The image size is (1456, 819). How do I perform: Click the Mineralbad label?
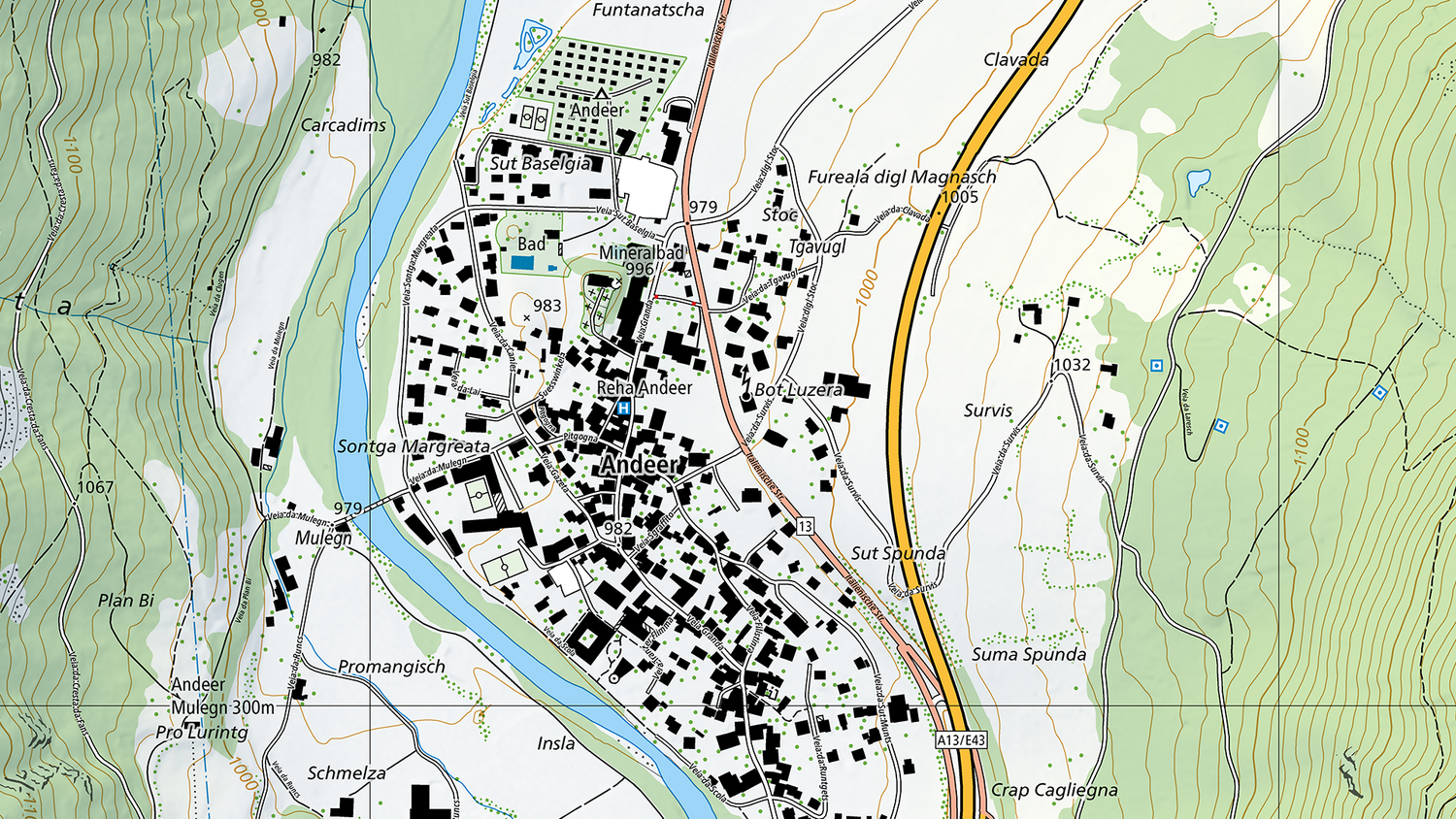point(642,252)
